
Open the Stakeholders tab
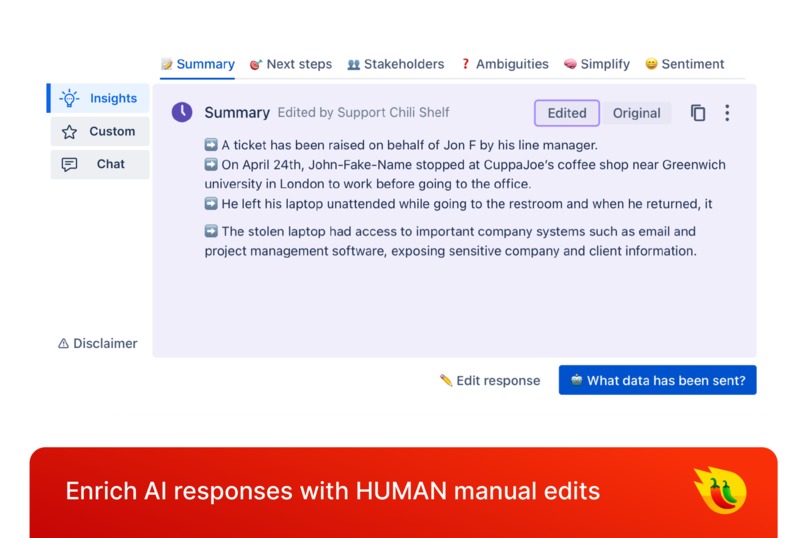(x=395, y=64)
